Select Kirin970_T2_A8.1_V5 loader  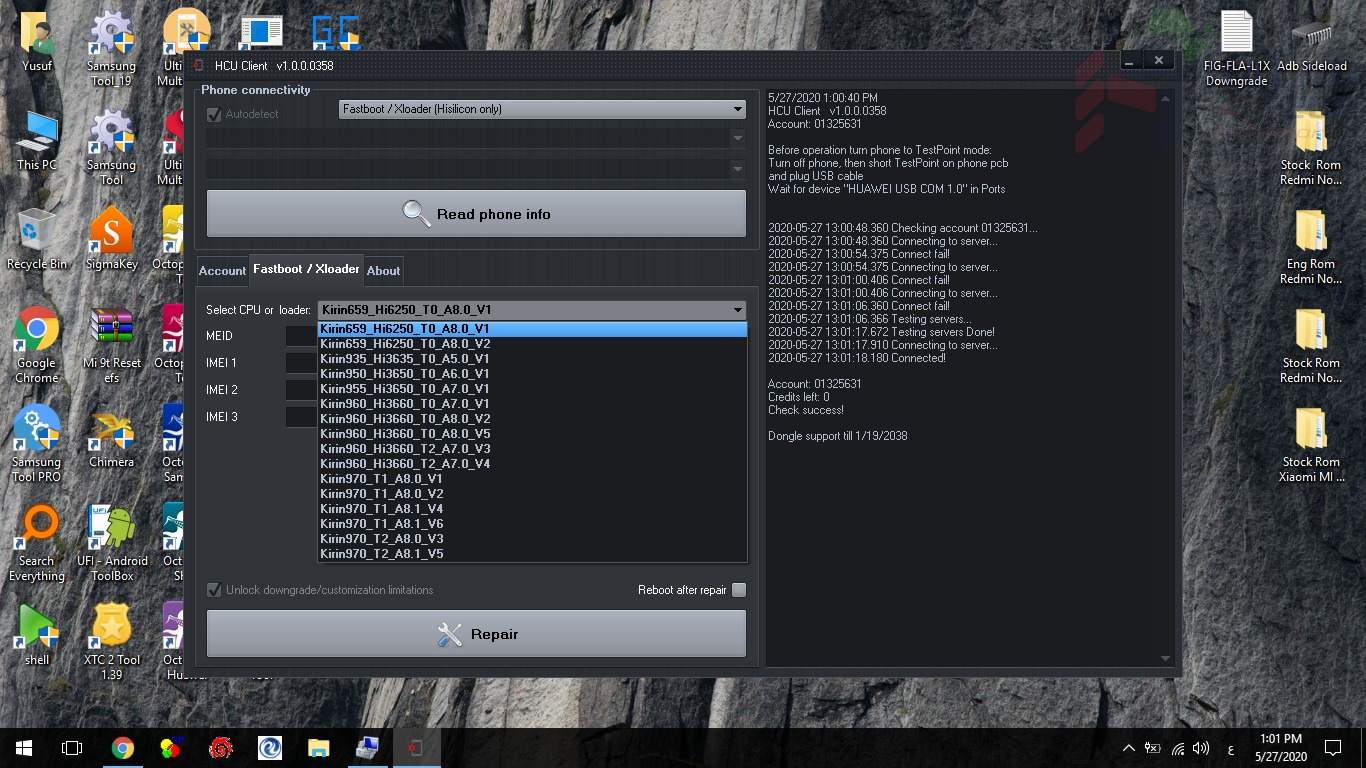[x=532, y=554]
